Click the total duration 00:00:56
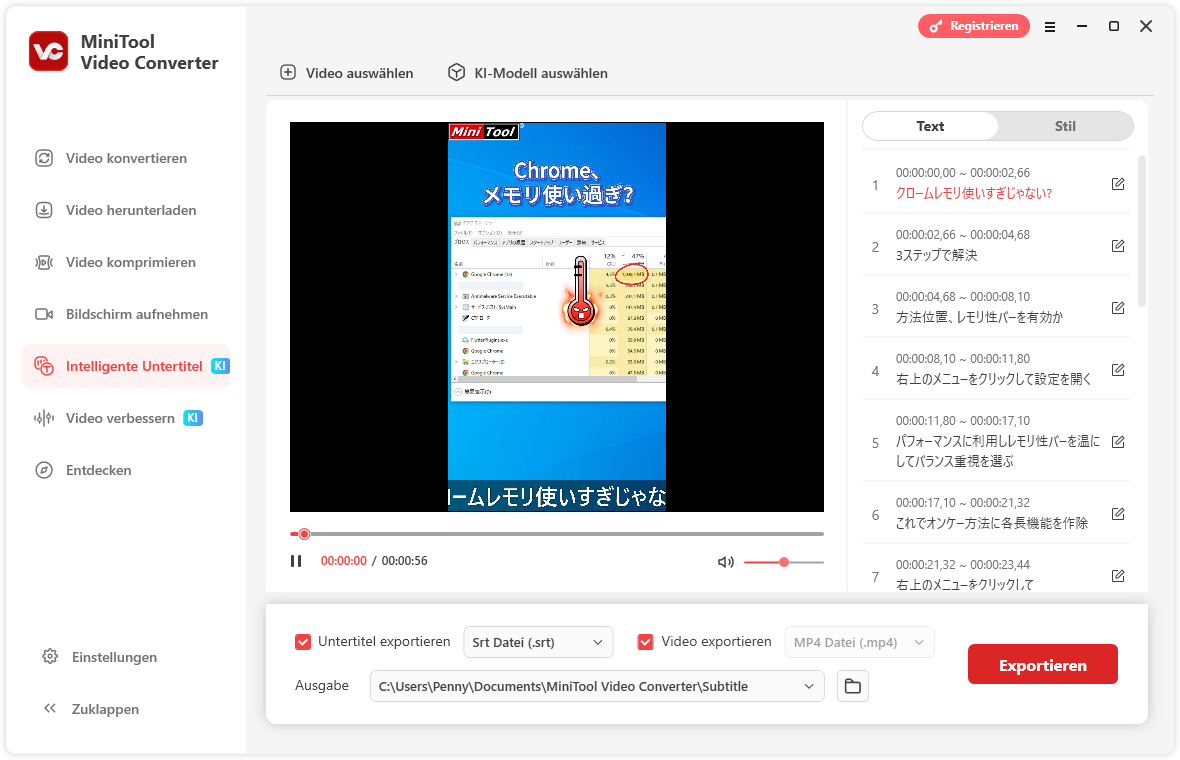The image size is (1180, 760). [x=404, y=561]
